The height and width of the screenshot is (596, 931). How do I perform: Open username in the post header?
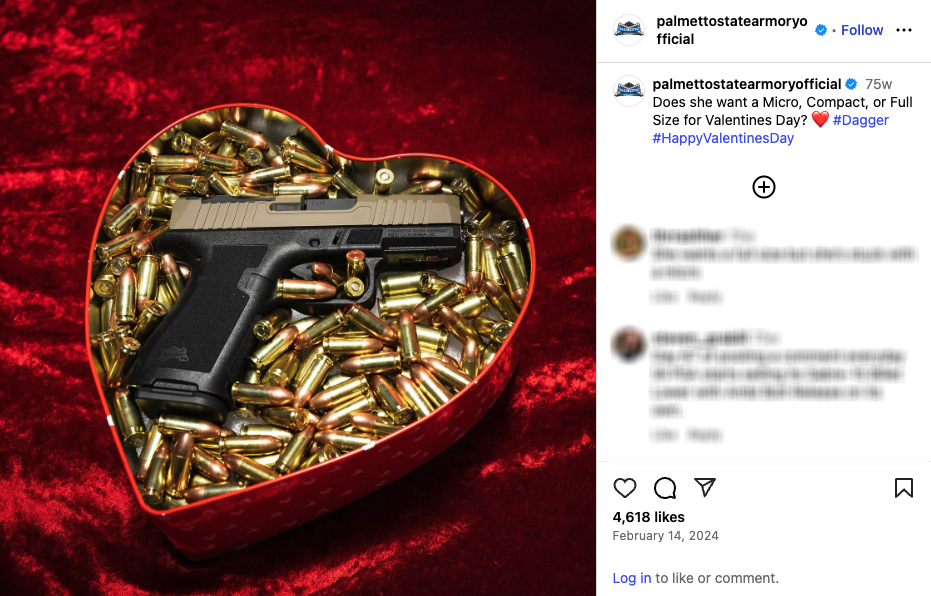pyautogui.click(x=732, y=30)
